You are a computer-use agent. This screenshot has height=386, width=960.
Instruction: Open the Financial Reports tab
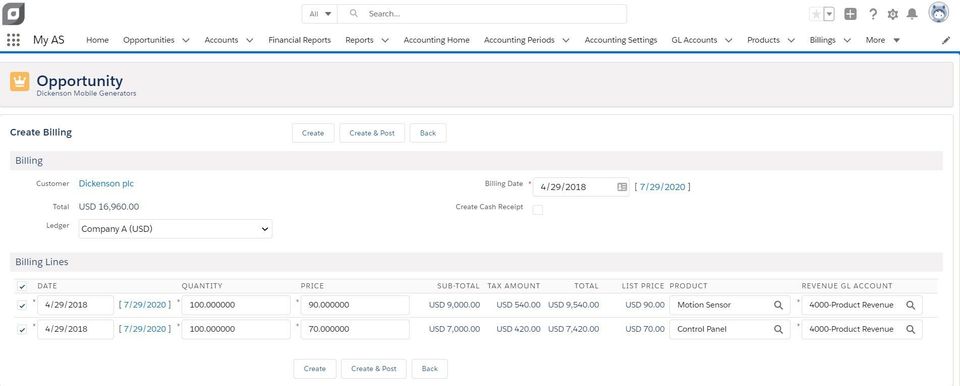click(x=299, y=40)
